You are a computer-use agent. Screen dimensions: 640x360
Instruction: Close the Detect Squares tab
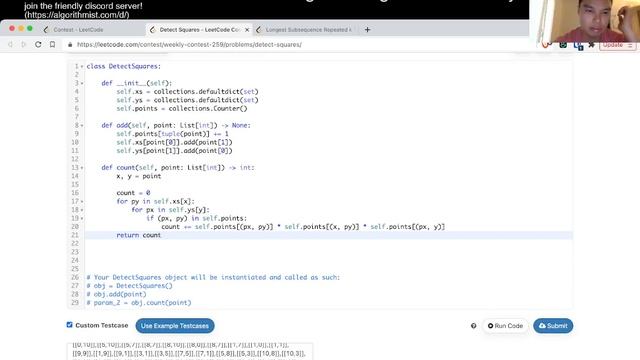point(247,30)
